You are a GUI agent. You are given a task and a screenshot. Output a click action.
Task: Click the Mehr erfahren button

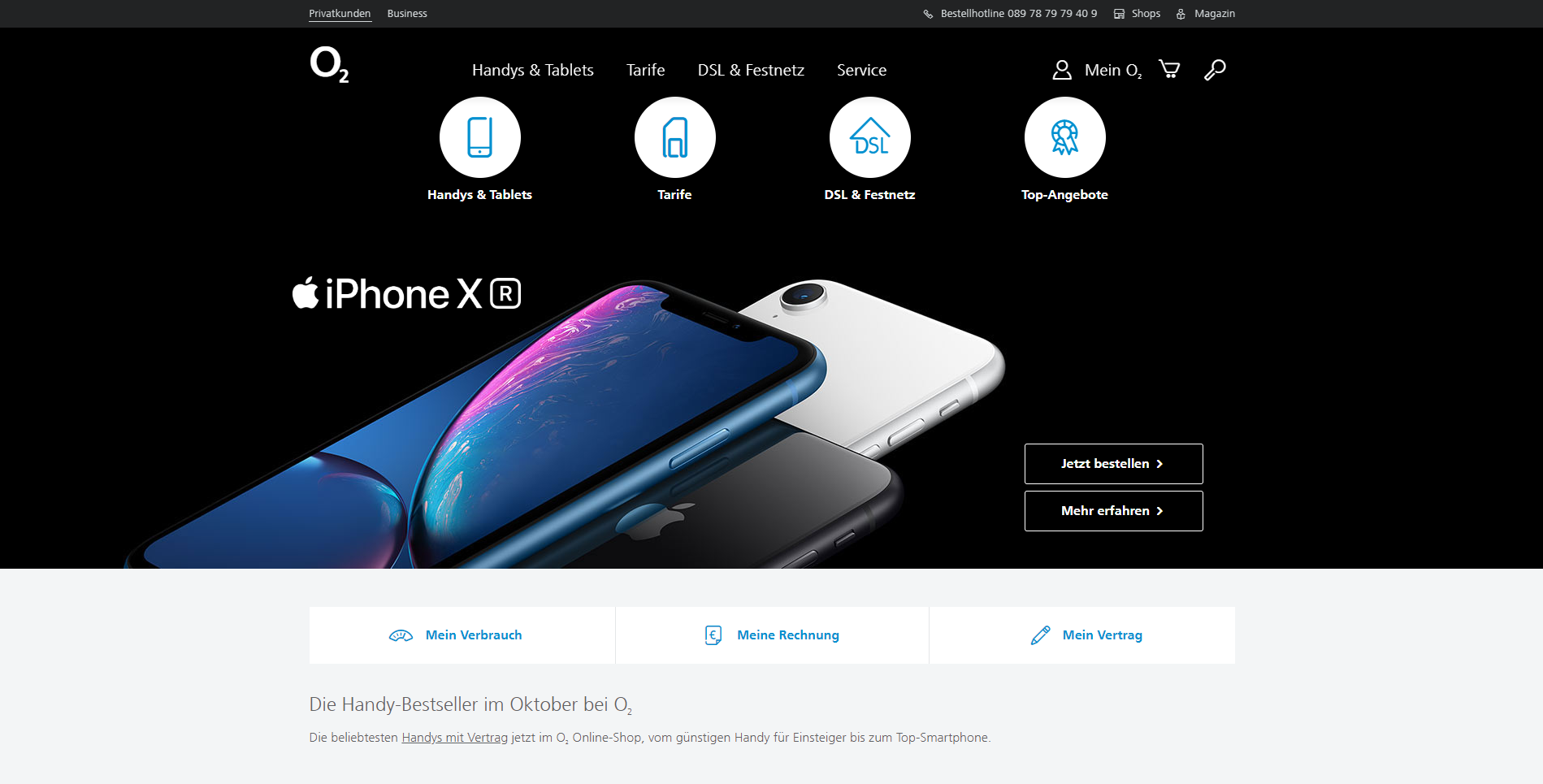point(1114,511)
